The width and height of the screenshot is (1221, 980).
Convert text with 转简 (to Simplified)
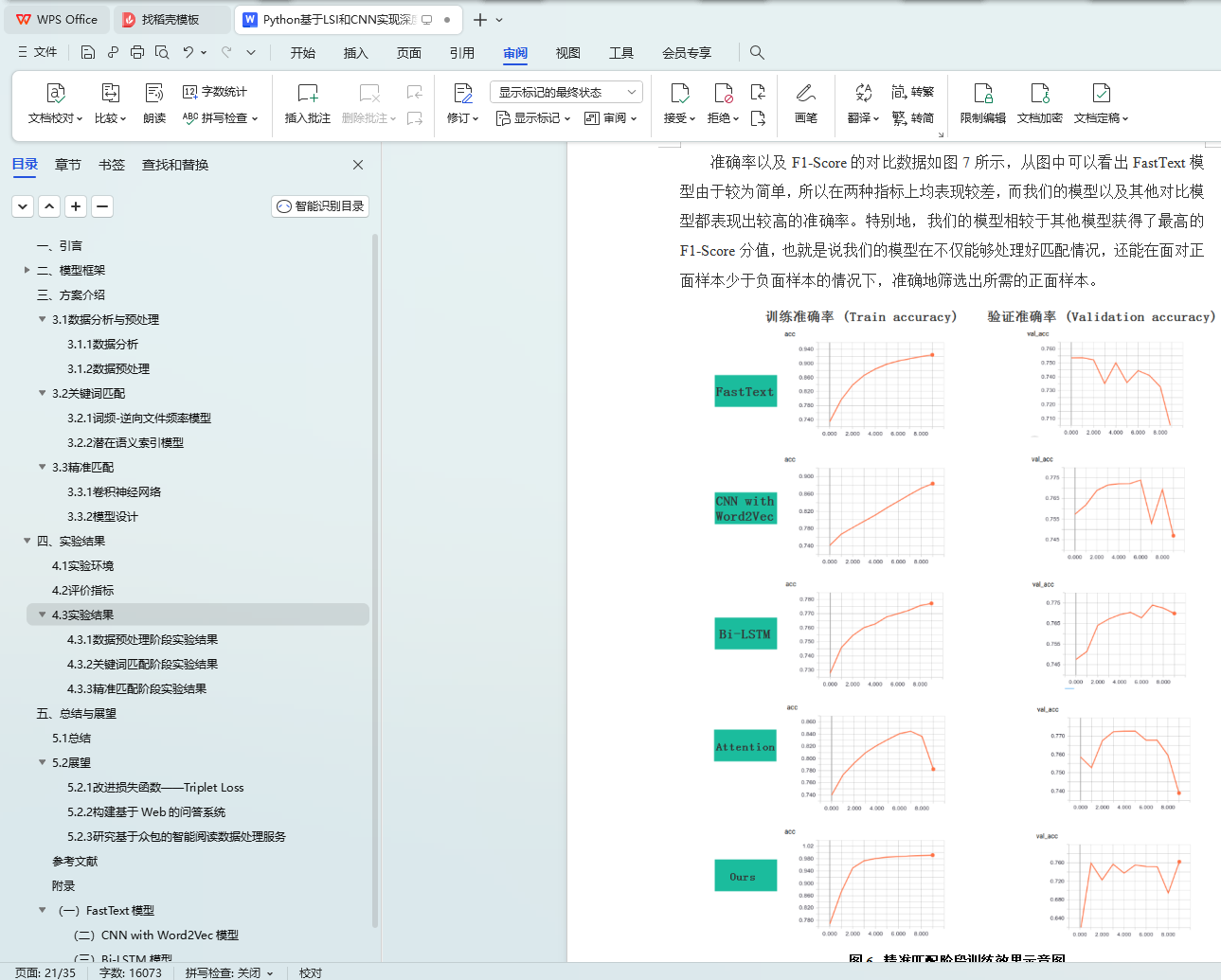pyautogui.click(x=913, y=118)
